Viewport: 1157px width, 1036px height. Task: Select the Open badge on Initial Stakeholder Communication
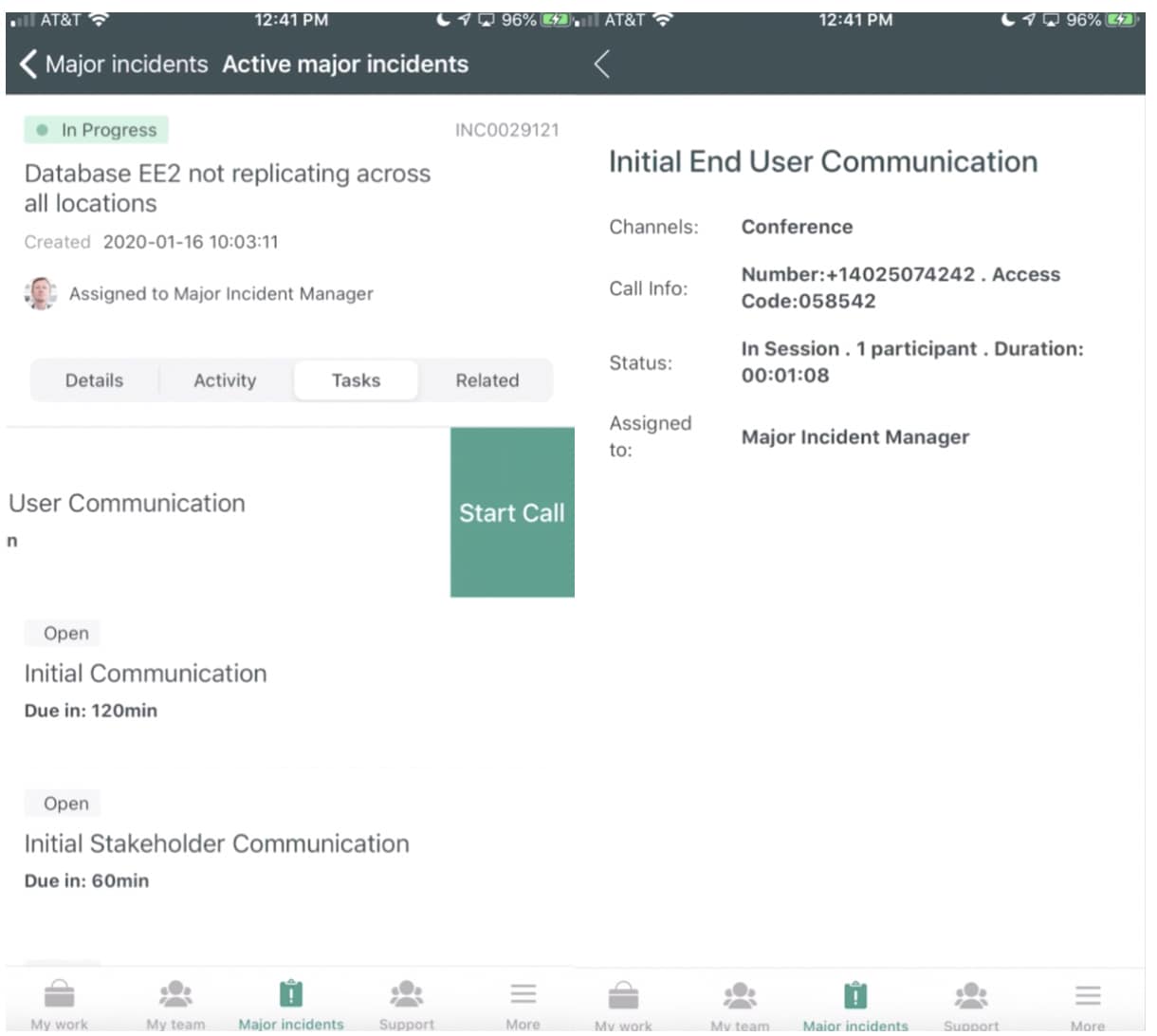pos(62,804)
